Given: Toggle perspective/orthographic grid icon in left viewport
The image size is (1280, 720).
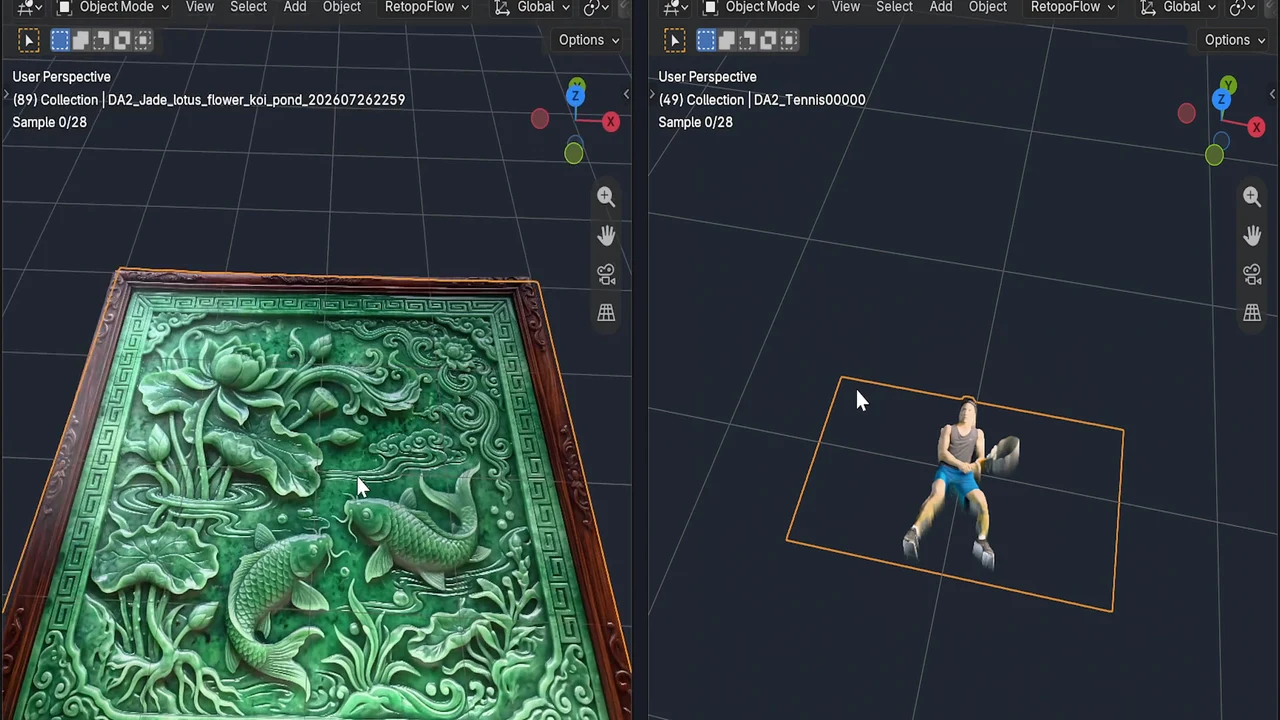Looking at the screenshot, I should 606,313.
